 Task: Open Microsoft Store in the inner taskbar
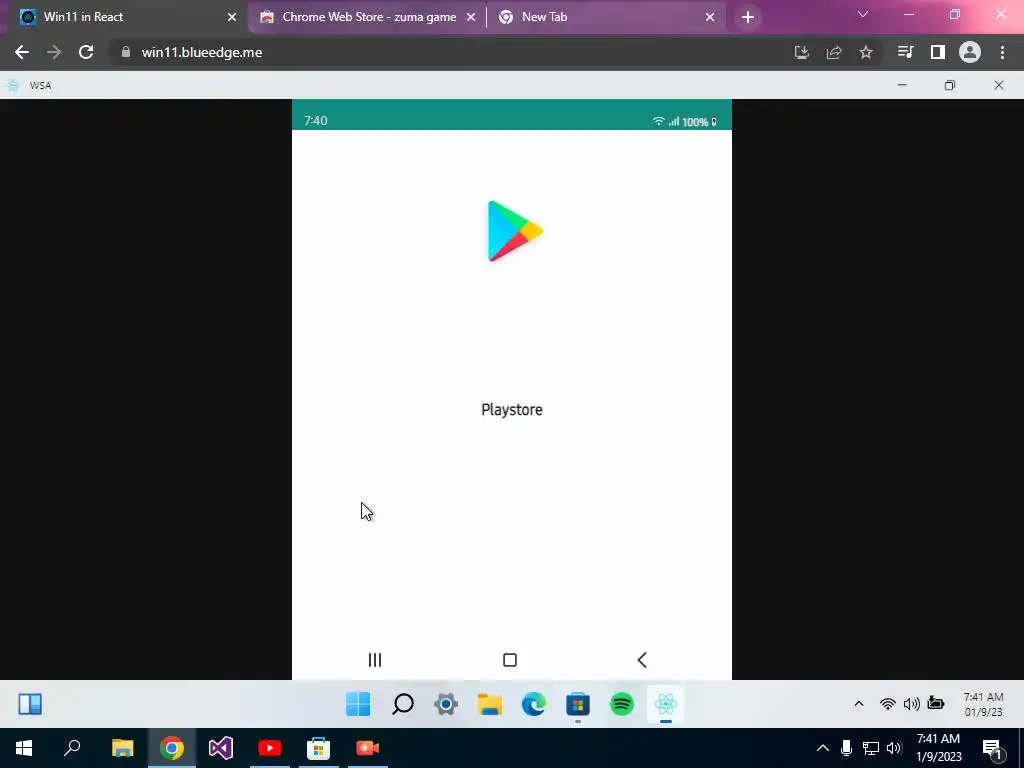click(x=578, y=704)
